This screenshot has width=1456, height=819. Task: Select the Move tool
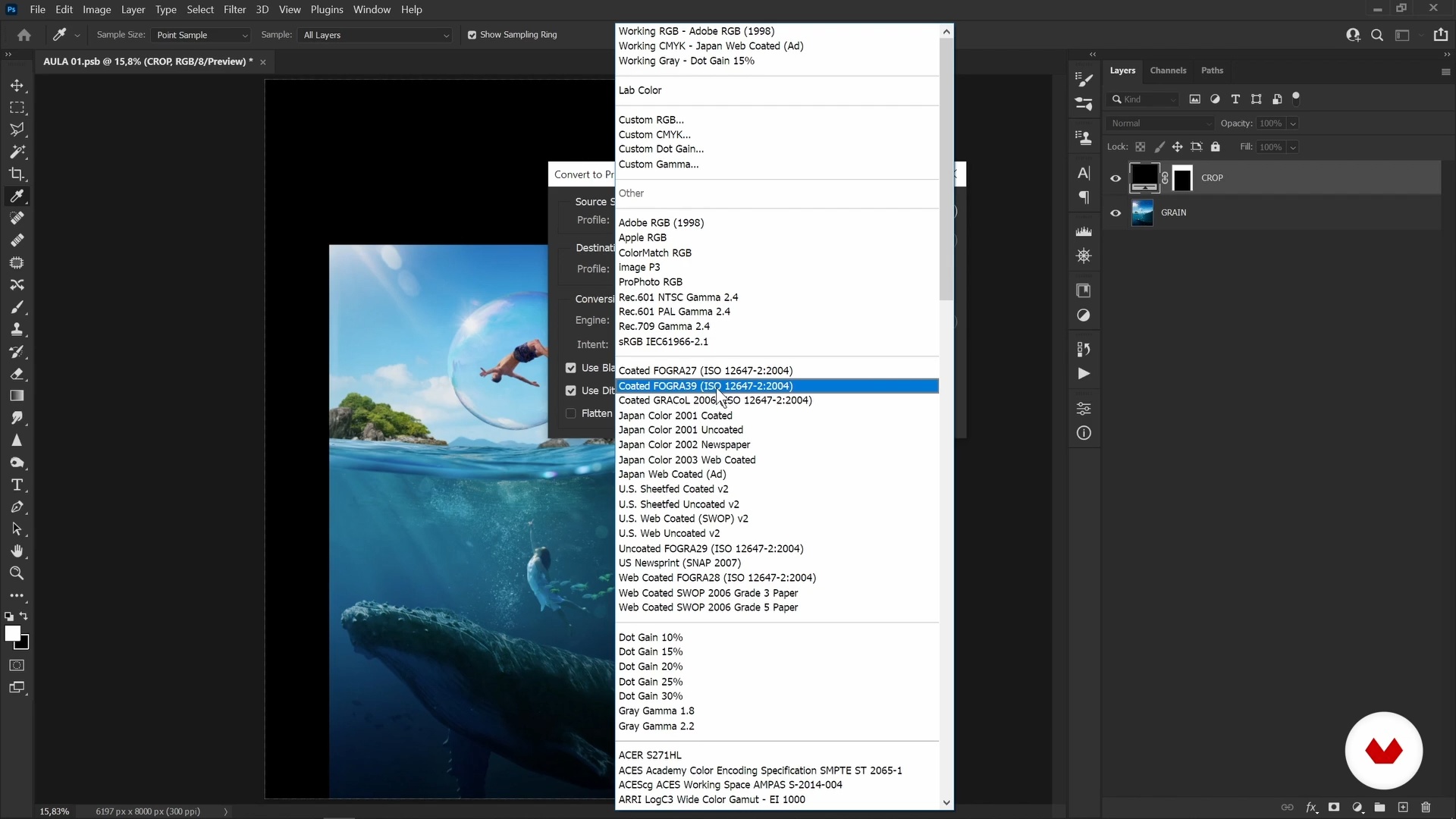[17, 86]
